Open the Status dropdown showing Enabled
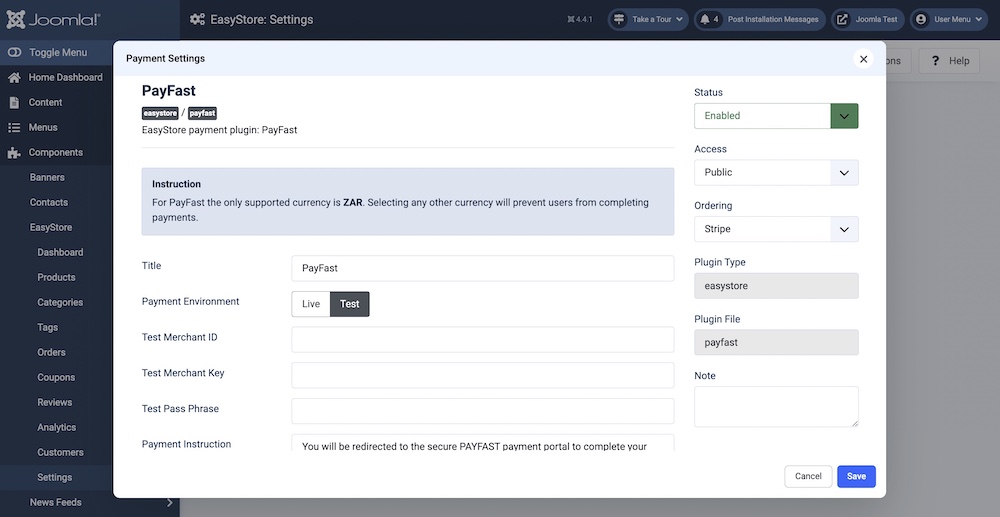 (x=776, y=116)
